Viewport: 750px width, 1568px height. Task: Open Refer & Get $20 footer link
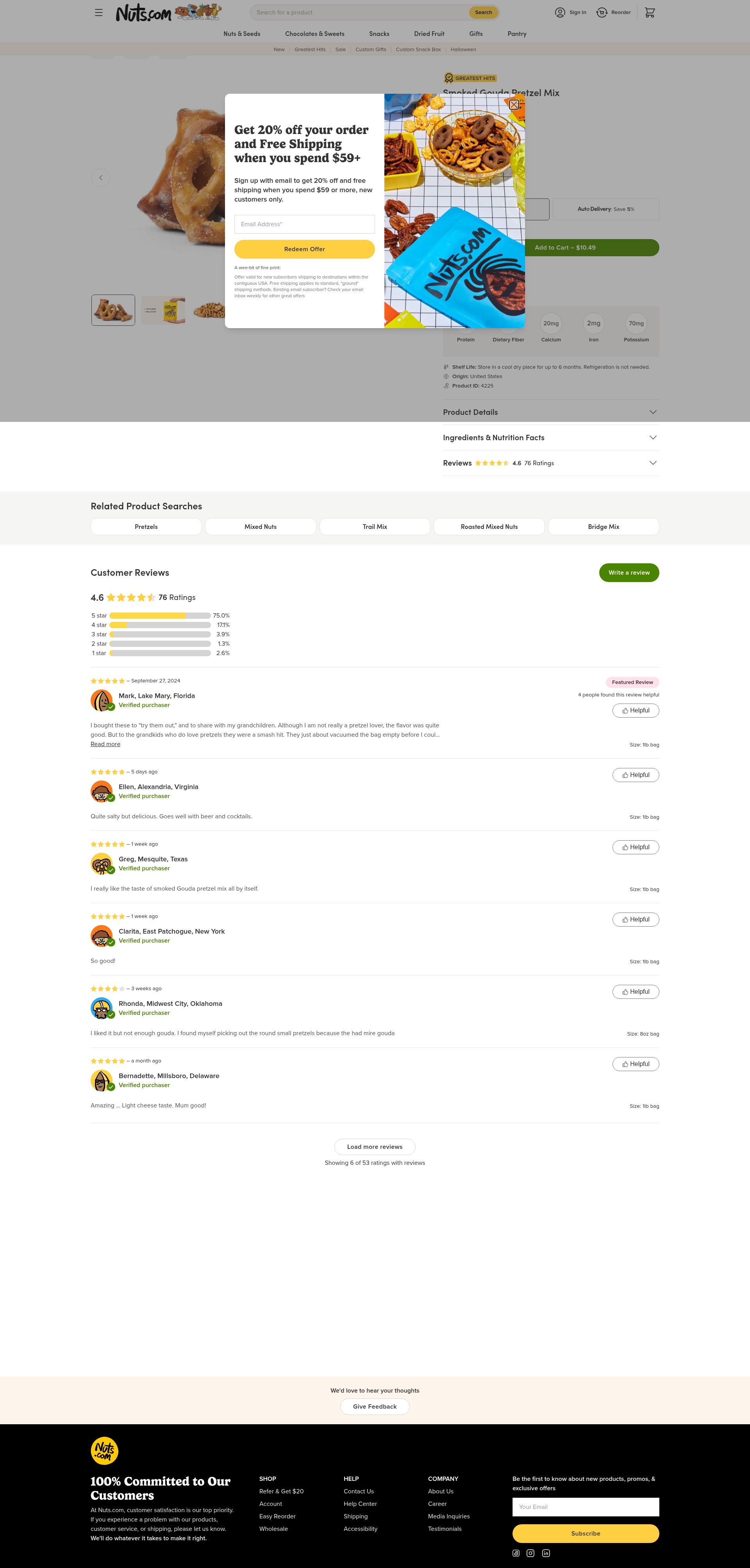click(x=281, y=1491)
